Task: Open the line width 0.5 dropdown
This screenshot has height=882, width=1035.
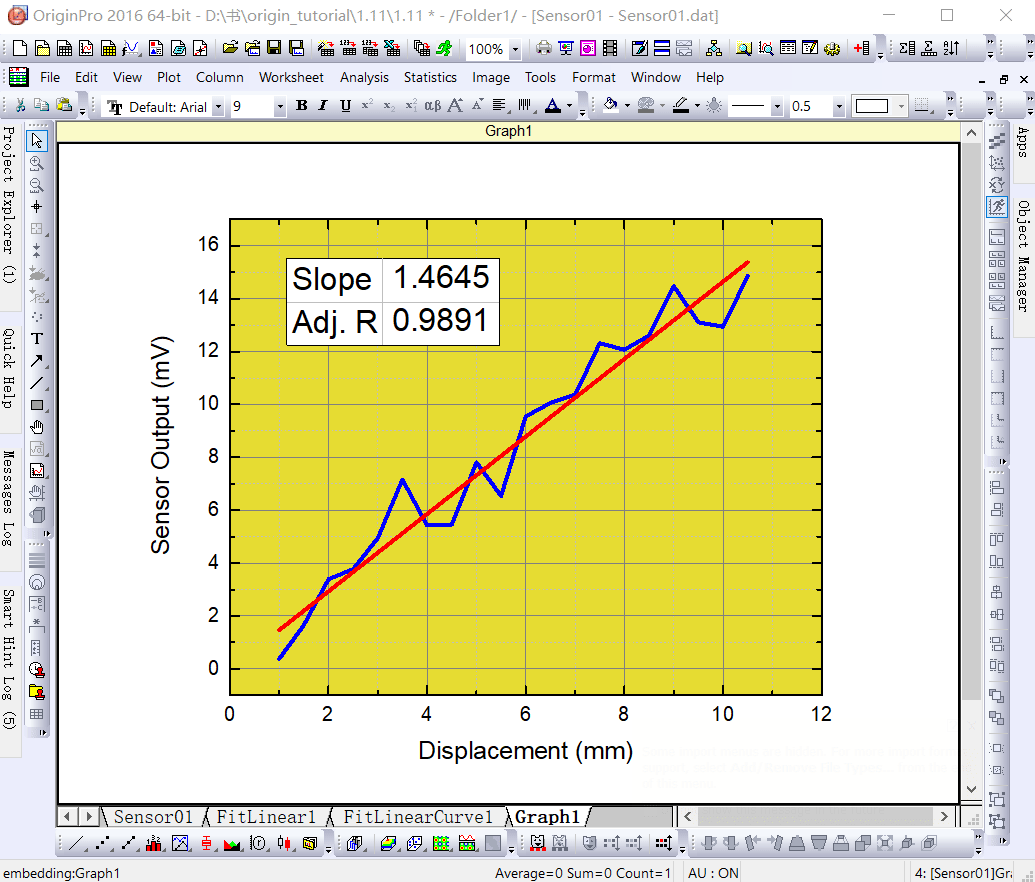Action: (x=839, y=106)
